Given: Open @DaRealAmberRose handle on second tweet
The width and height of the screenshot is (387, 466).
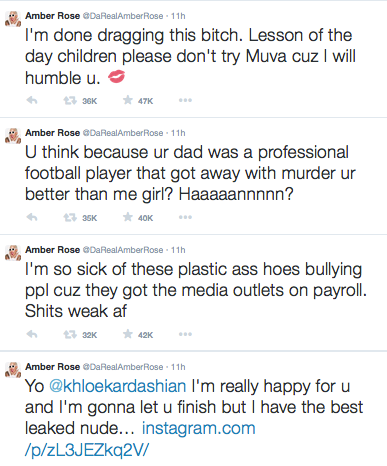Looking at the screenshot, I should point(123,133).
